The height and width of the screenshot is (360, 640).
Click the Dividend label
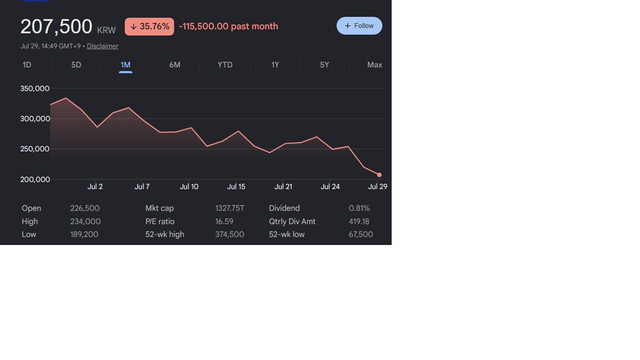[284, 208]
